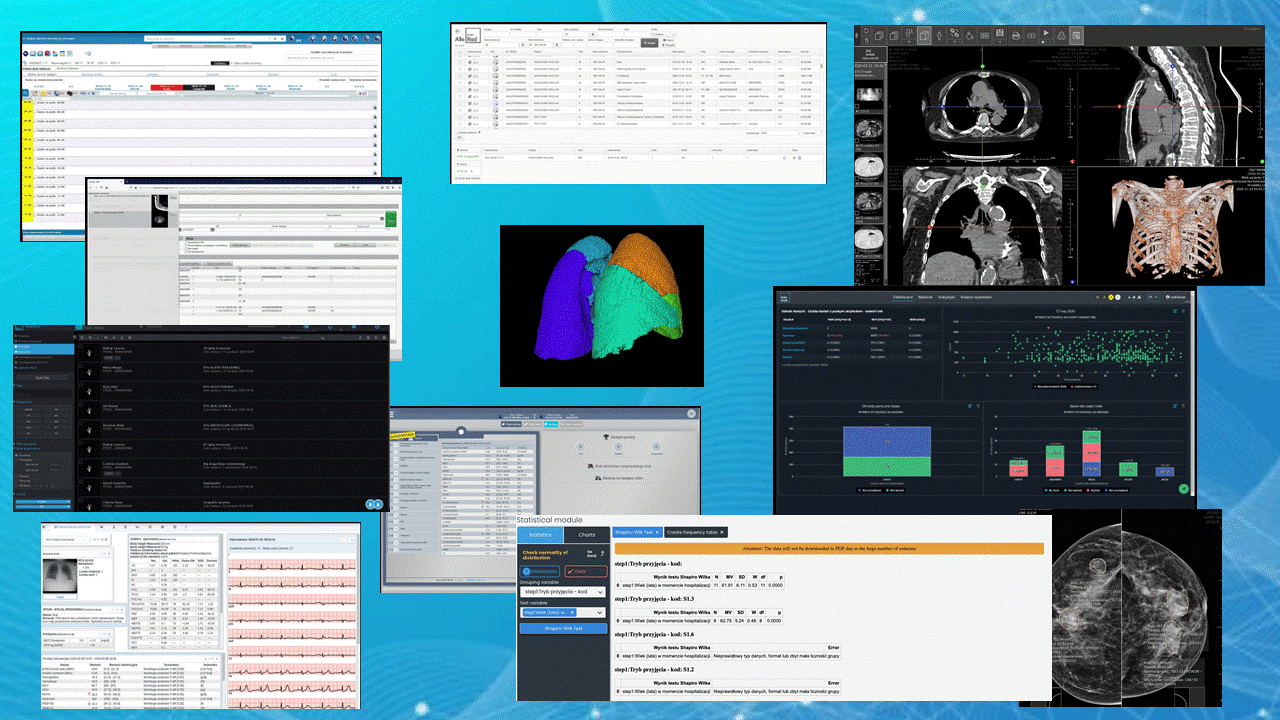Tick the select-all checkbox in AlleRad table header

(x=461, y=50)
